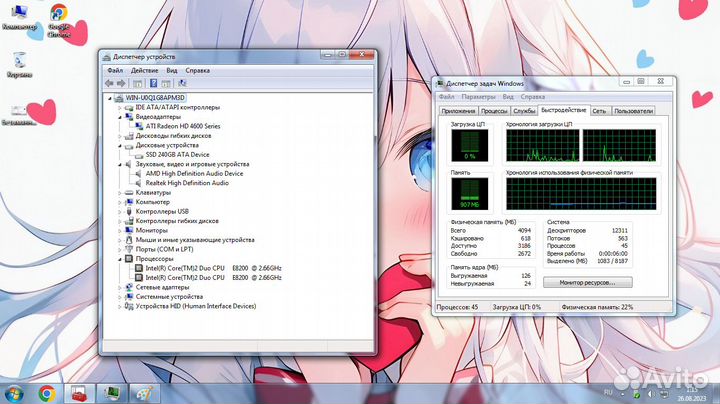Collapse the Видеоадаптеры node
Image resolution: width=720 pixels, height=404 pixels.
pyautogui.click(x=120, y=117)
